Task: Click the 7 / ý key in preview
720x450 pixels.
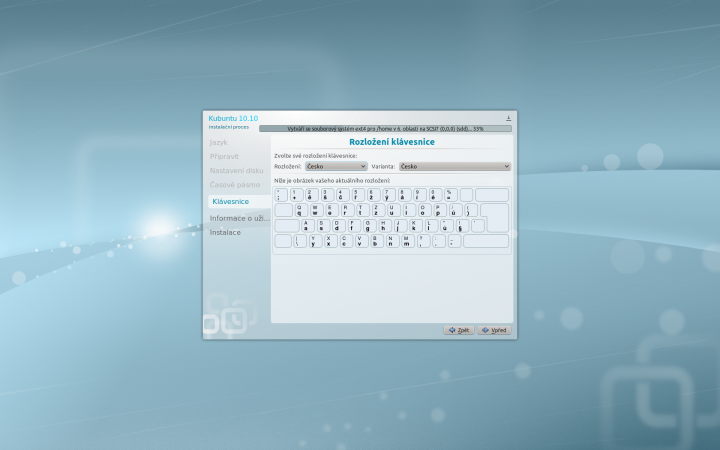Action: point(389,195)
